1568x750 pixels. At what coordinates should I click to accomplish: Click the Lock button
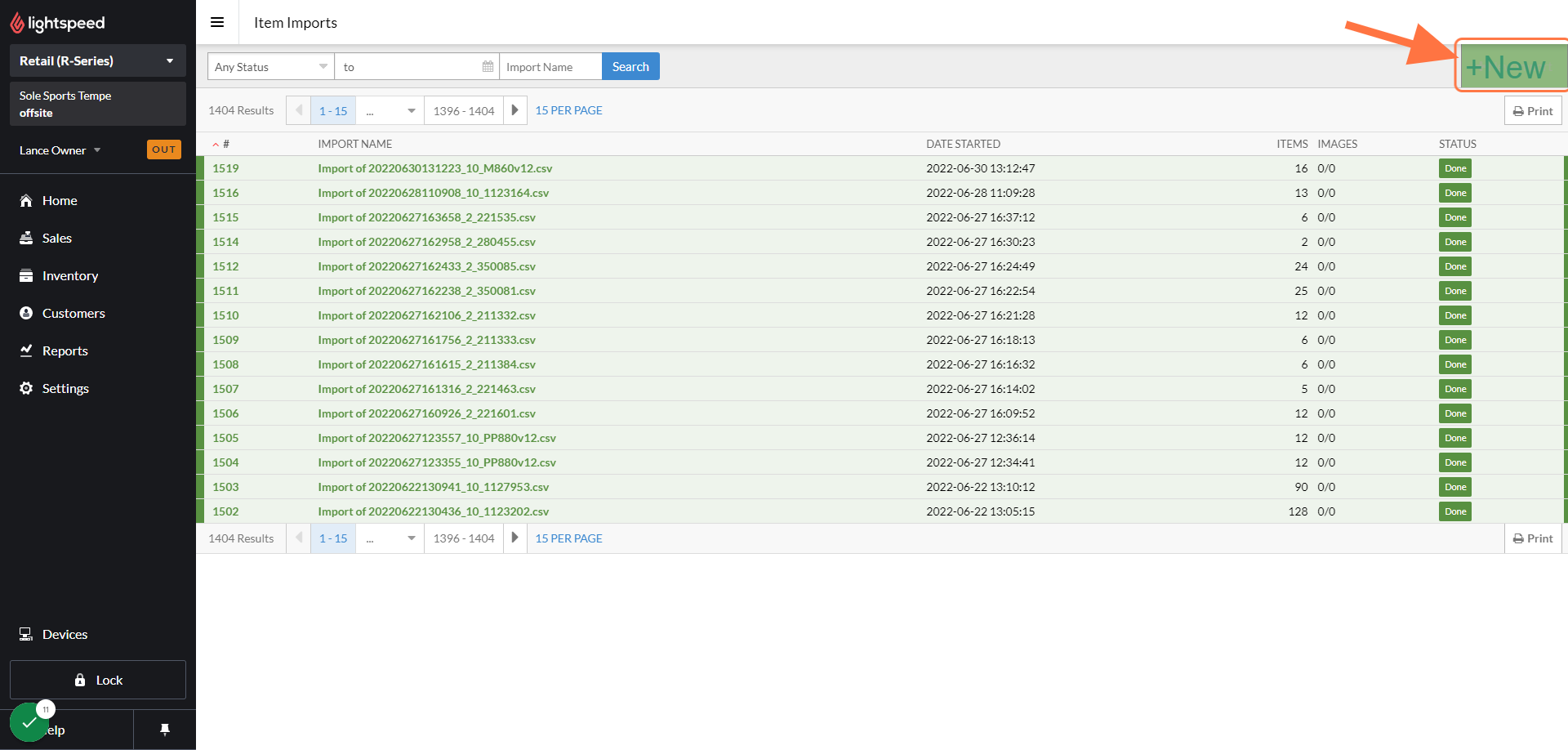pos(98,680)
